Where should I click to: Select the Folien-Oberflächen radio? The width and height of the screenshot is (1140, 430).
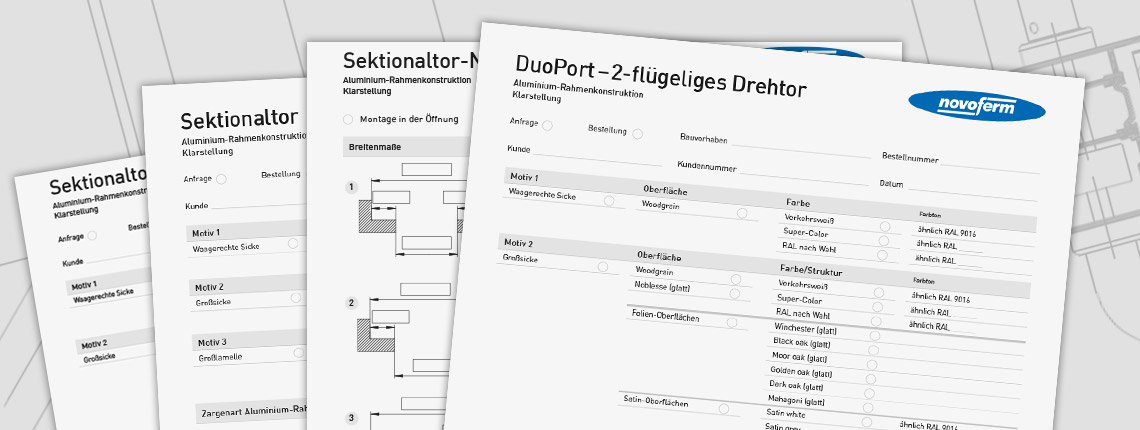tap(731, 322)
